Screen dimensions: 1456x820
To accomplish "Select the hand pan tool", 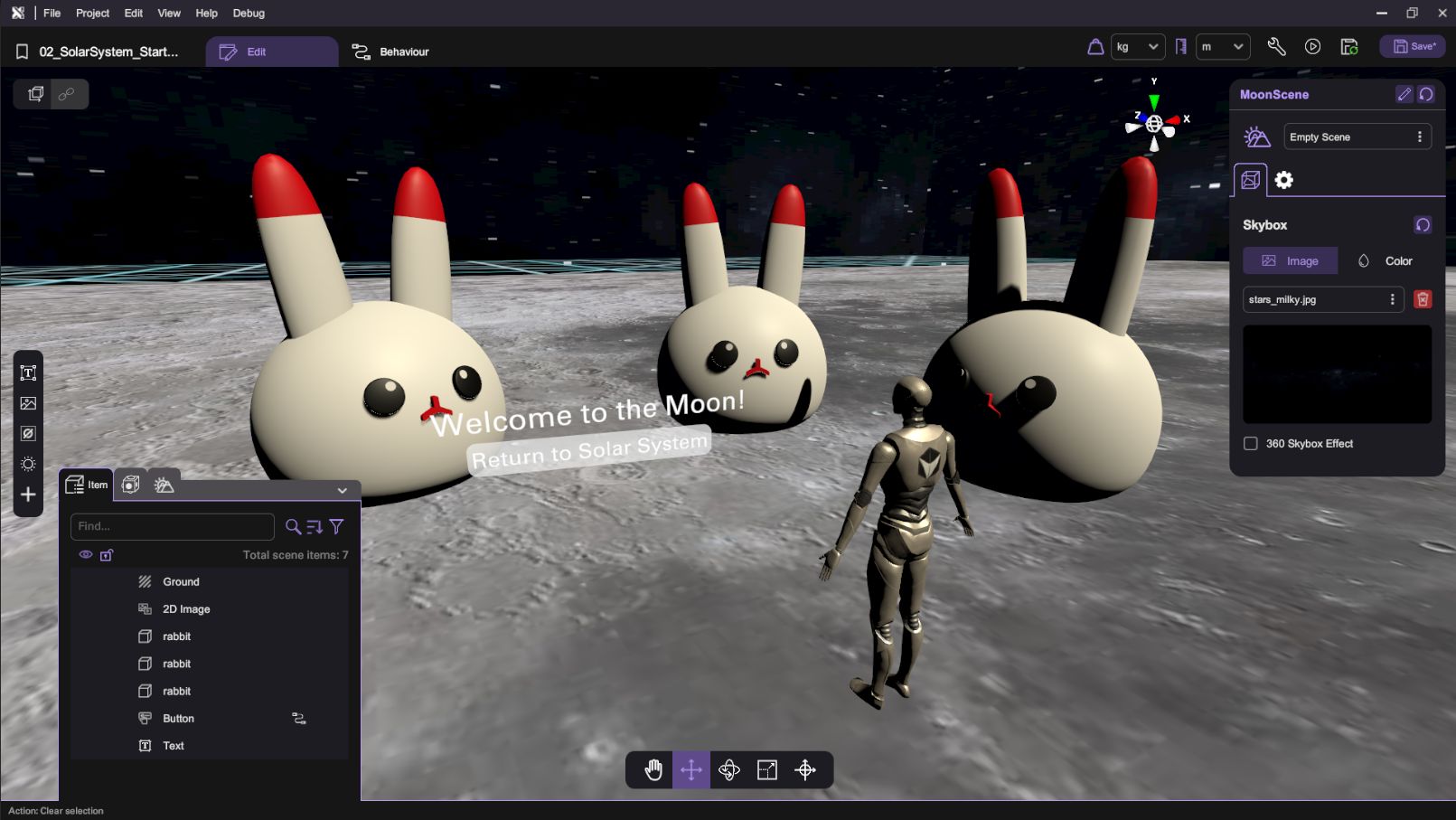I will [x=653, y=769].
